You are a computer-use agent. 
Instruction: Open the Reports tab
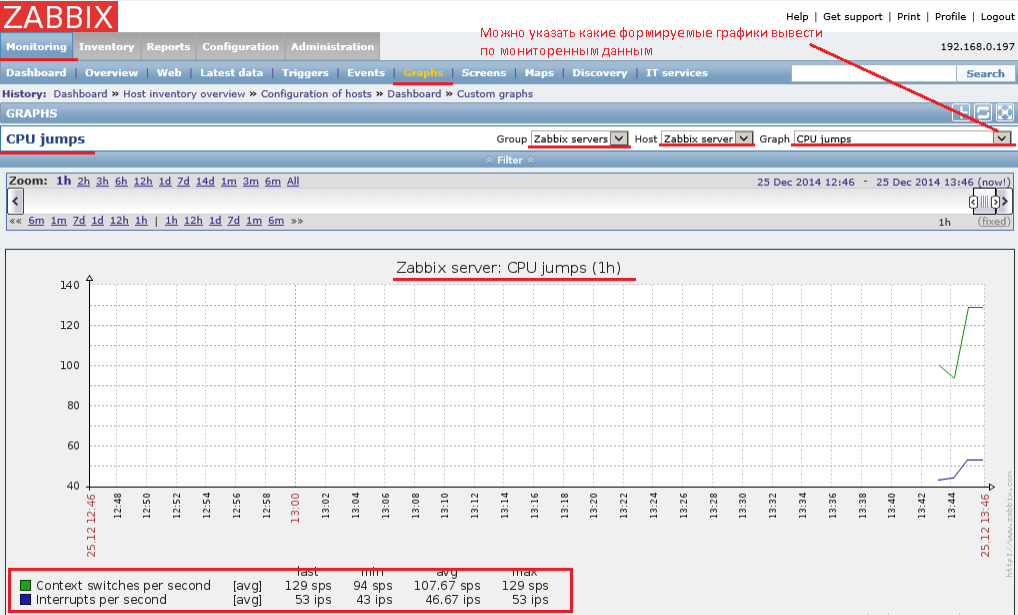click(x=168, y=46)
